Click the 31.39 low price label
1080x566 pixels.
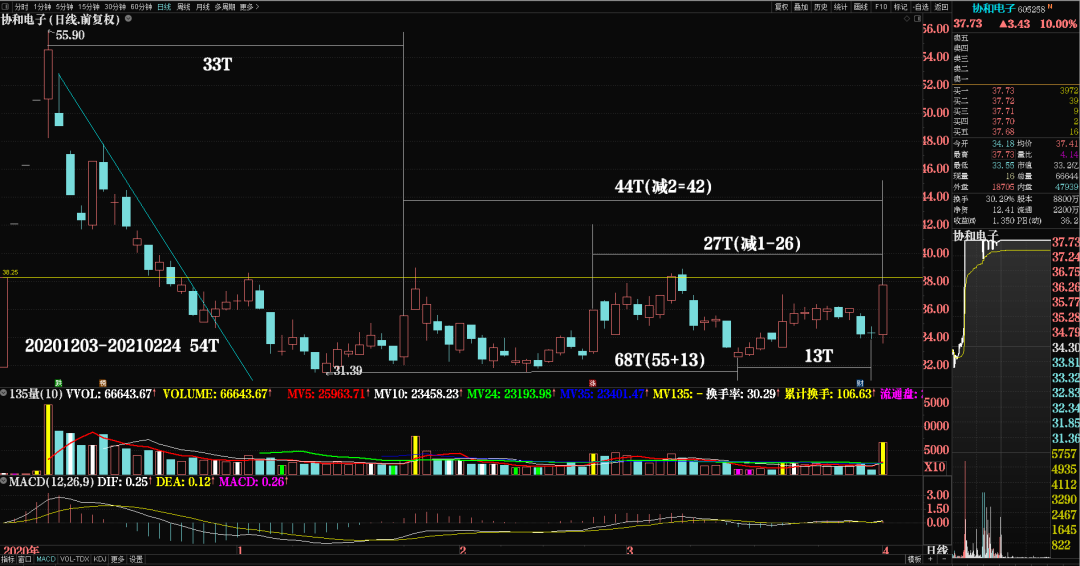(348, 370)
